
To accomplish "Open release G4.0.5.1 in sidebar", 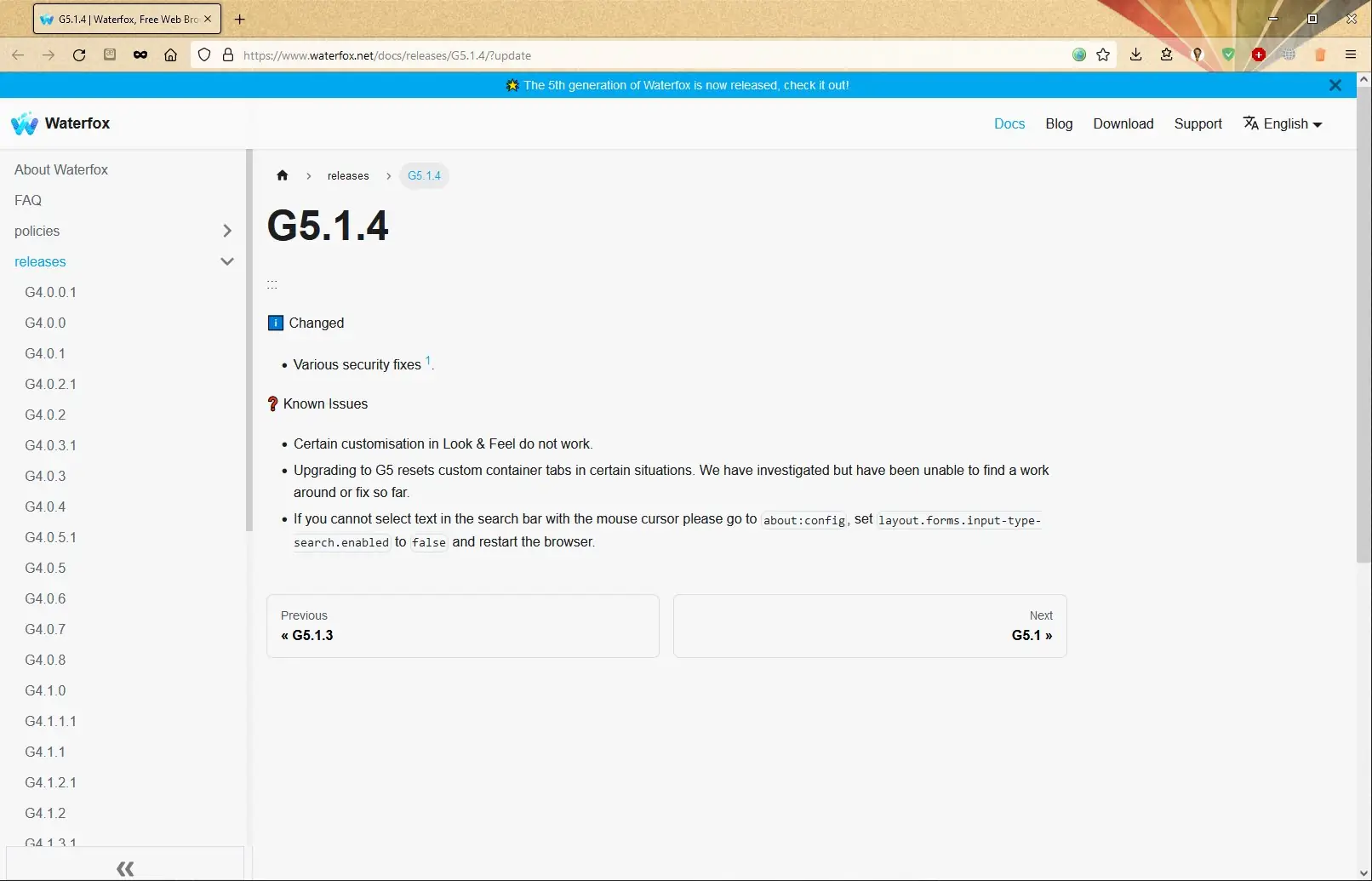I will pyautogui.click(x=51, y=537).
